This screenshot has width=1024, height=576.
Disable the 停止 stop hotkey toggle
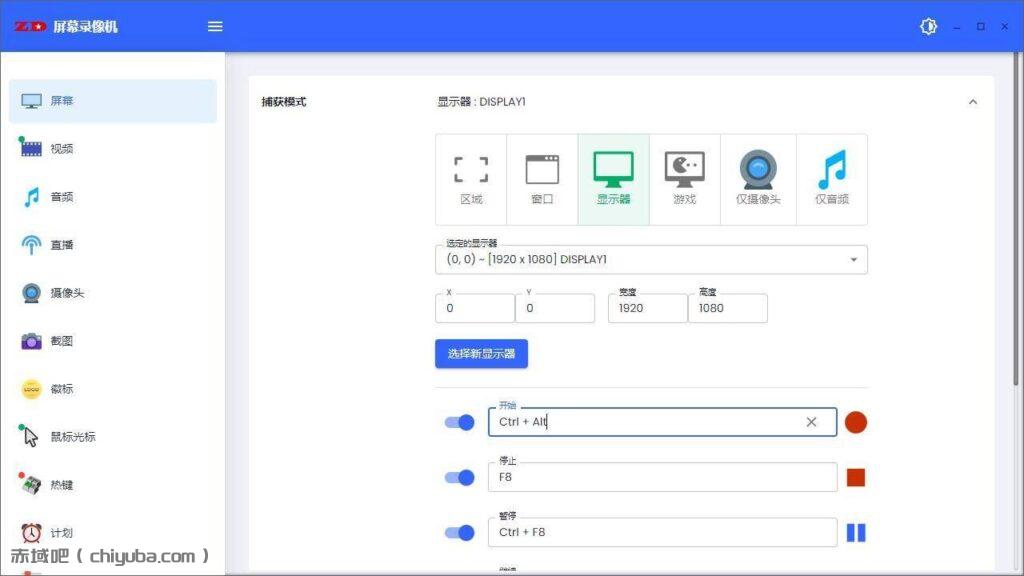tap(459, 477)
